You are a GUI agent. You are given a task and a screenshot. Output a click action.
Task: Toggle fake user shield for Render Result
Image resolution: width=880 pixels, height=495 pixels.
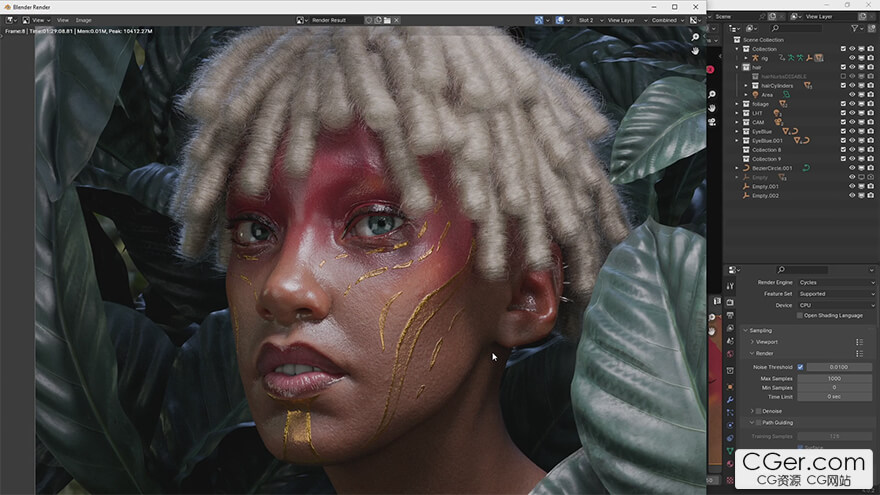pyautogui.click(x=369, y=20)
